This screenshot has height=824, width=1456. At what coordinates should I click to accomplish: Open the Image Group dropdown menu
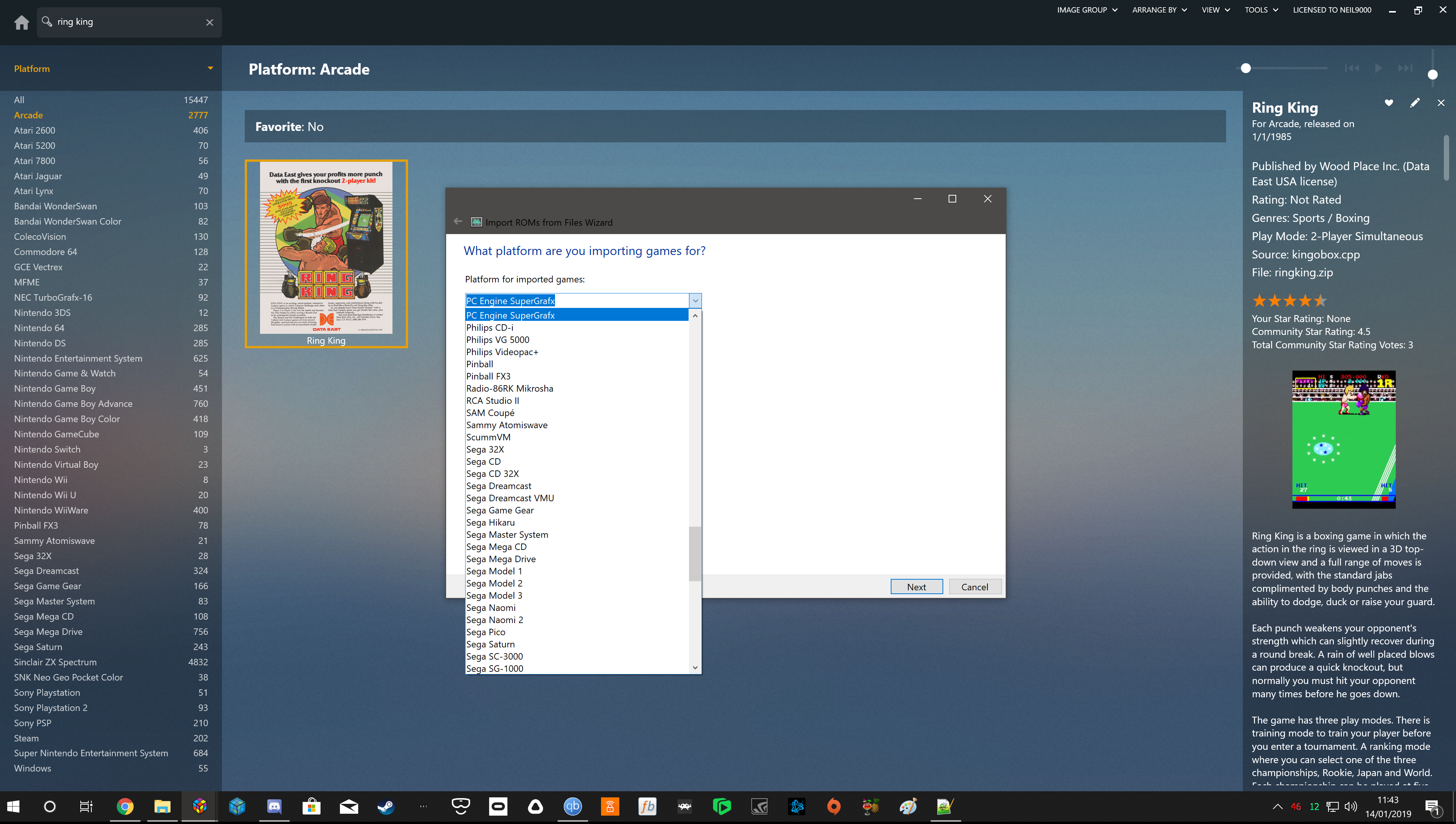(1086, 10)
